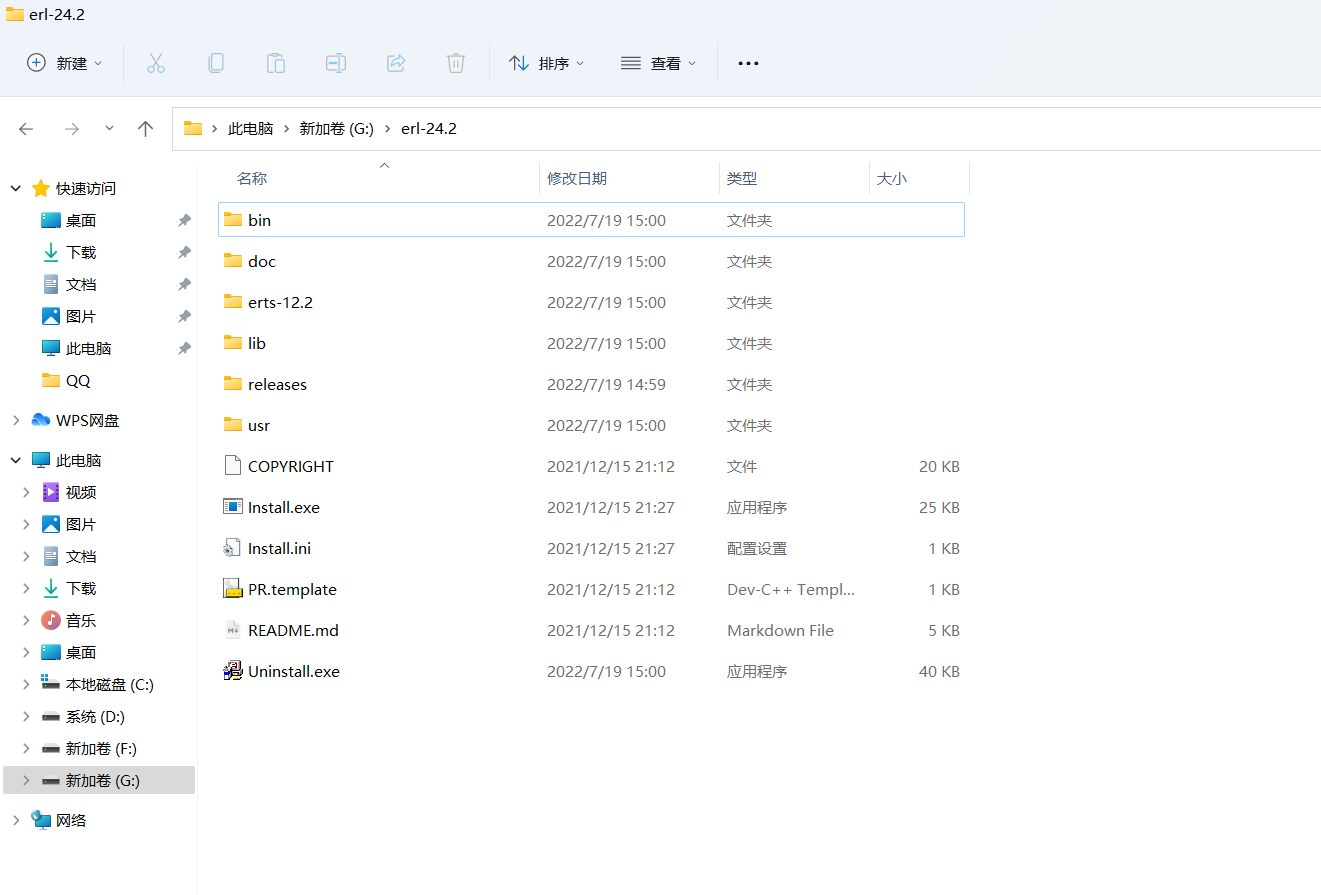This screenshot has width=1321, height=895.
Task: Open the recent locations dropdown chevron
Action: (109, 129)
